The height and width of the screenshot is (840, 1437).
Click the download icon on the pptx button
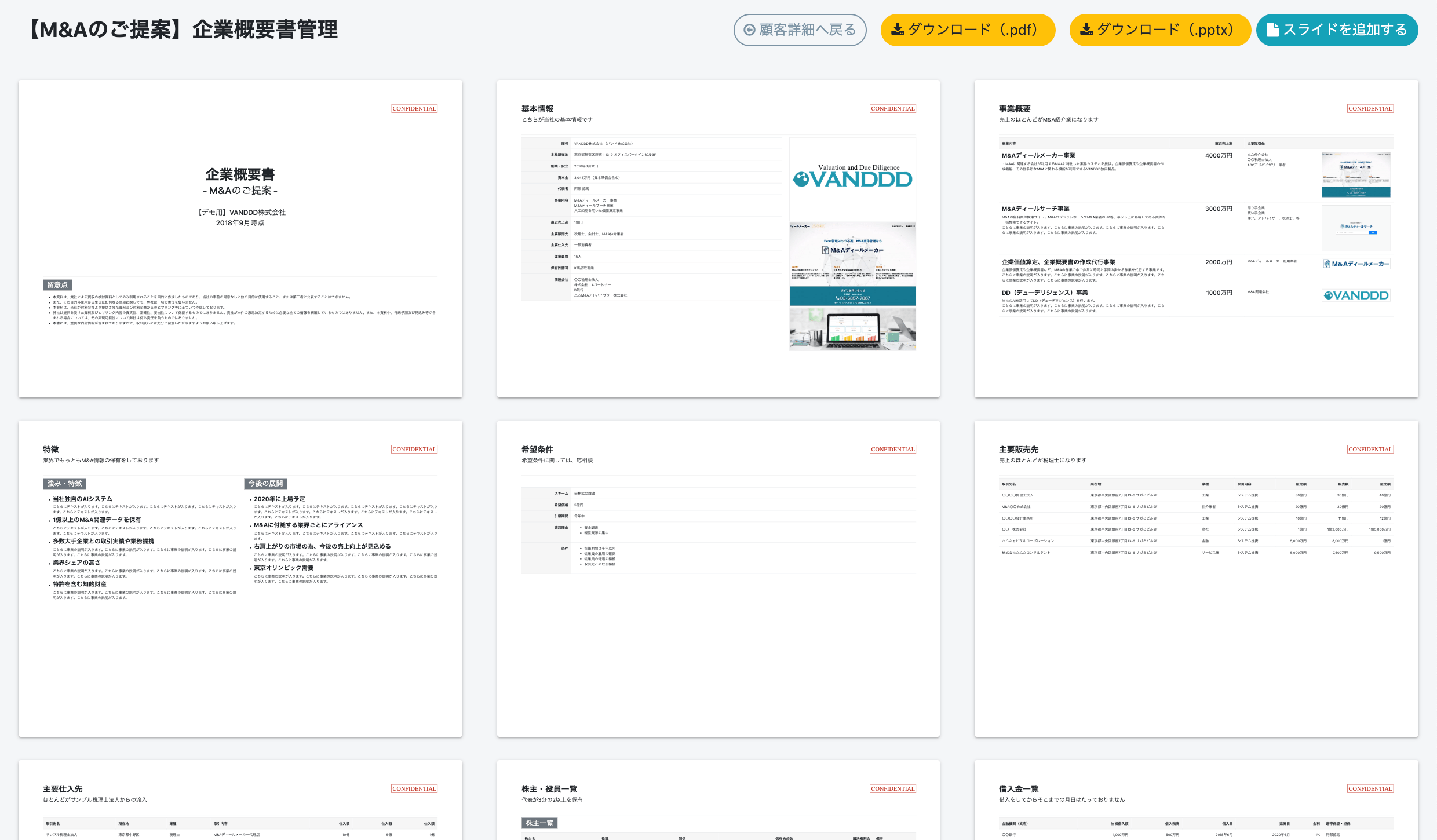tap(1086, 30)
